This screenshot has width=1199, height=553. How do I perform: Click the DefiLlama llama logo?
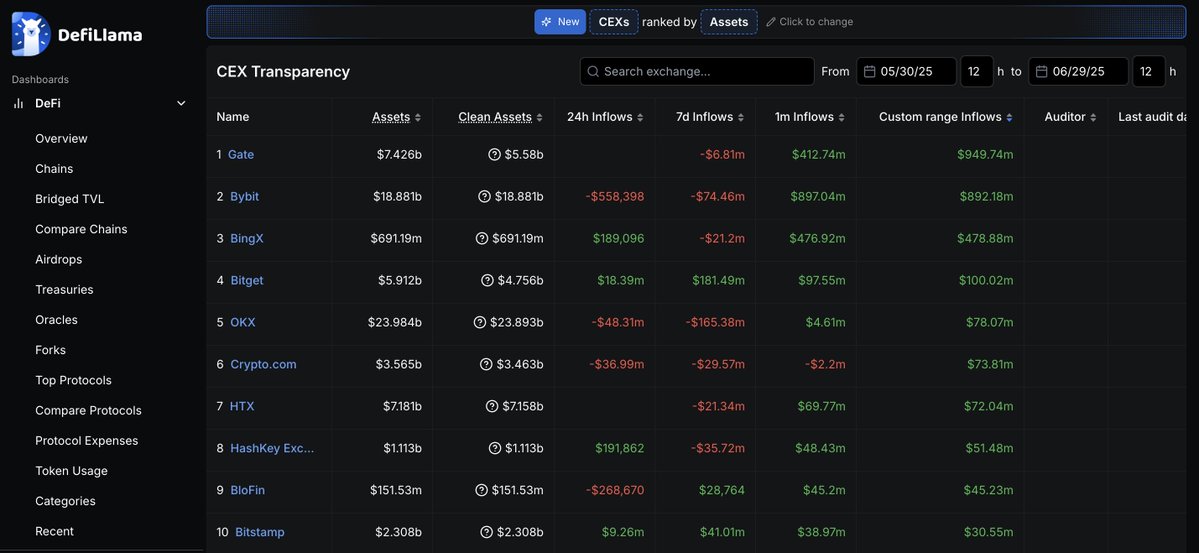[31, 34]
